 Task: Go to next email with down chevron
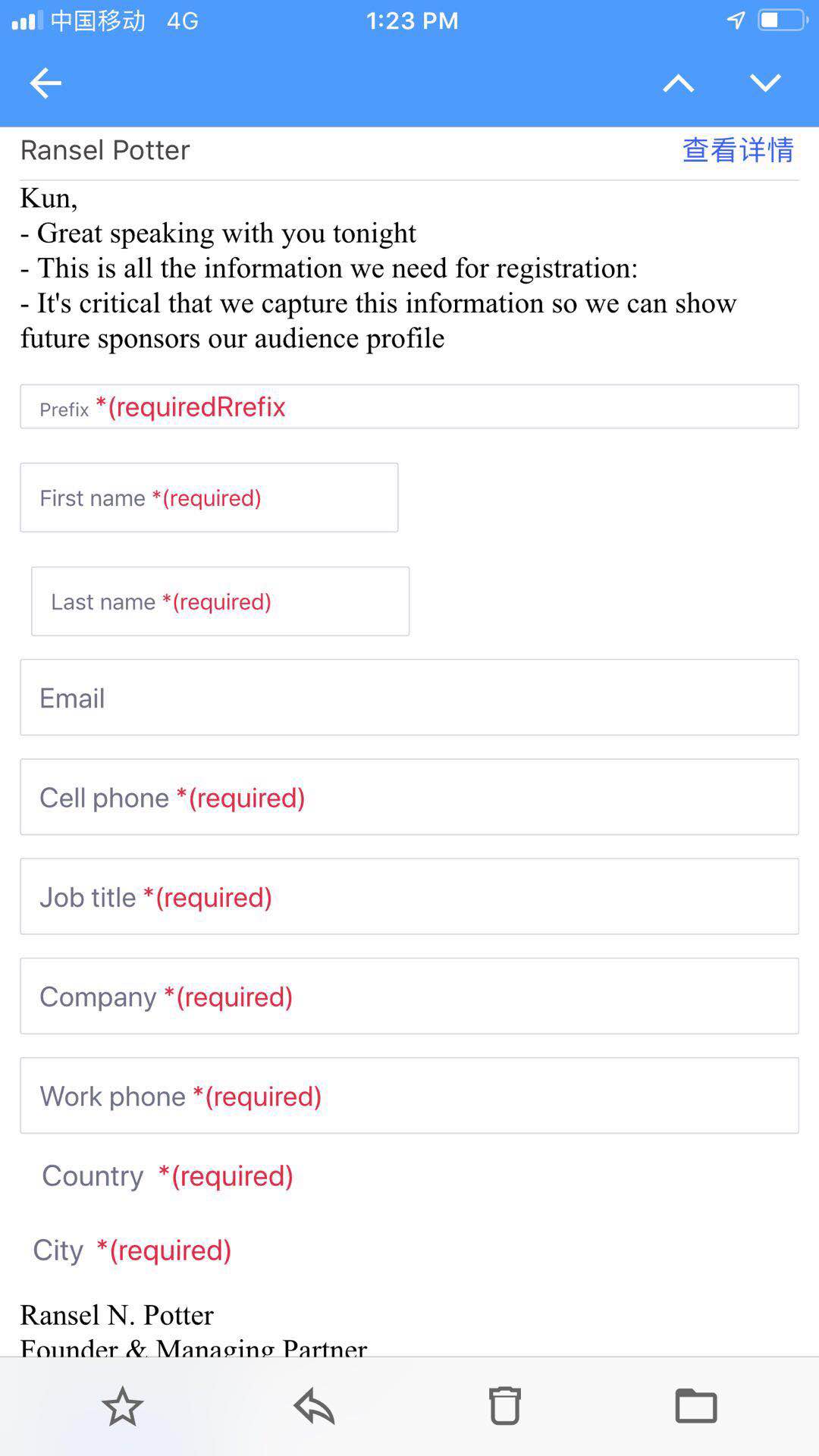tap(765, 83)
